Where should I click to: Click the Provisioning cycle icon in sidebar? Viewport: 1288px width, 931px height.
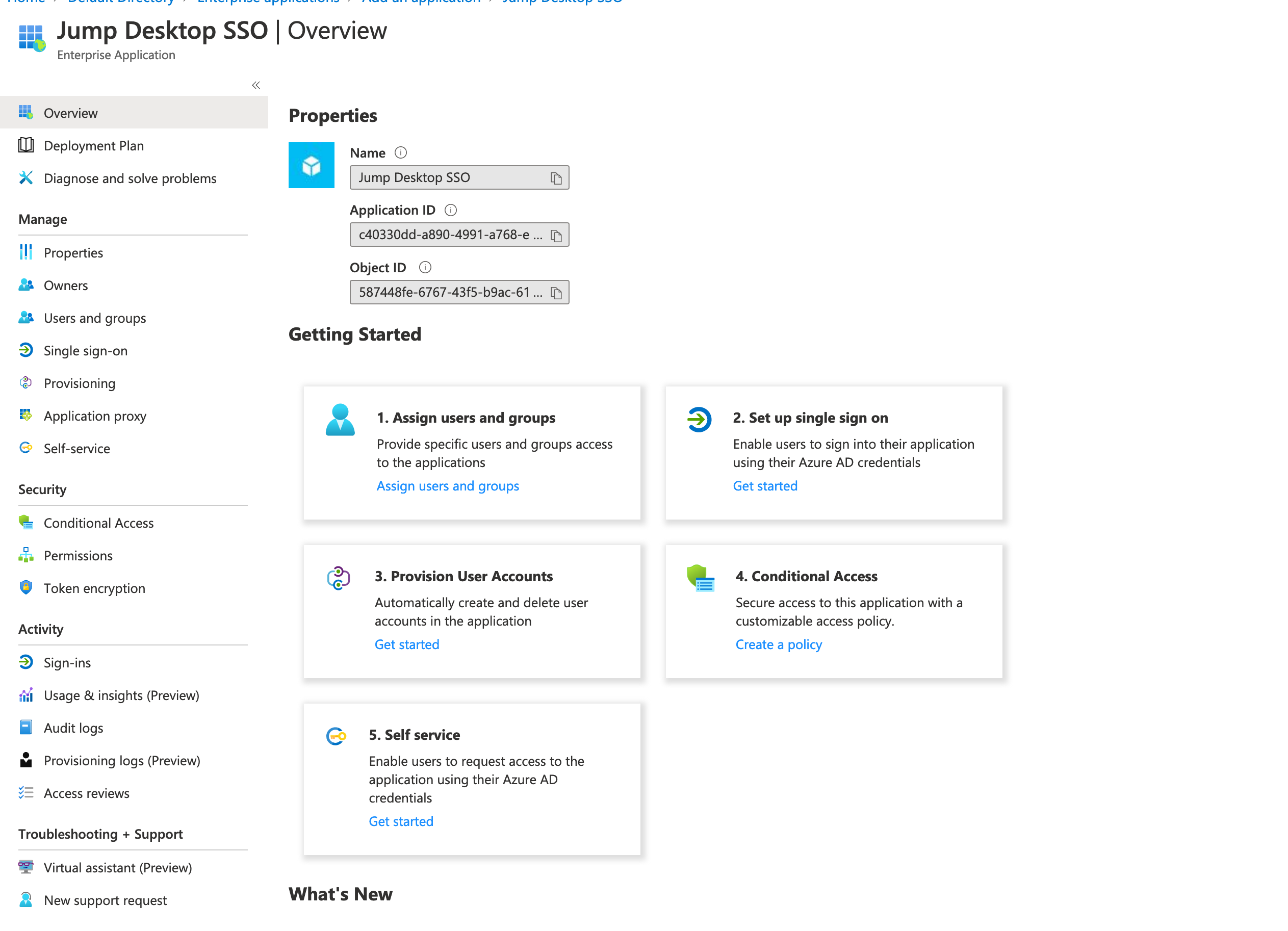tap(25, 383)
